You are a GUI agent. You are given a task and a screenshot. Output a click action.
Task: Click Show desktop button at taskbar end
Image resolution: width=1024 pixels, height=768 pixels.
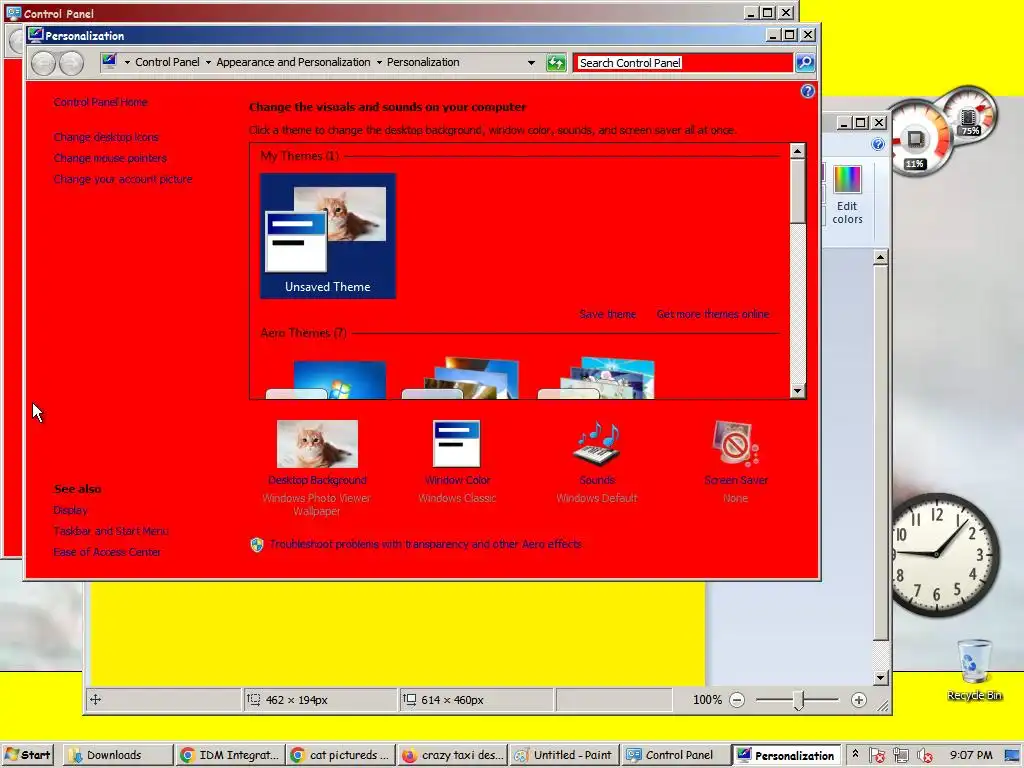(1014, 755)
